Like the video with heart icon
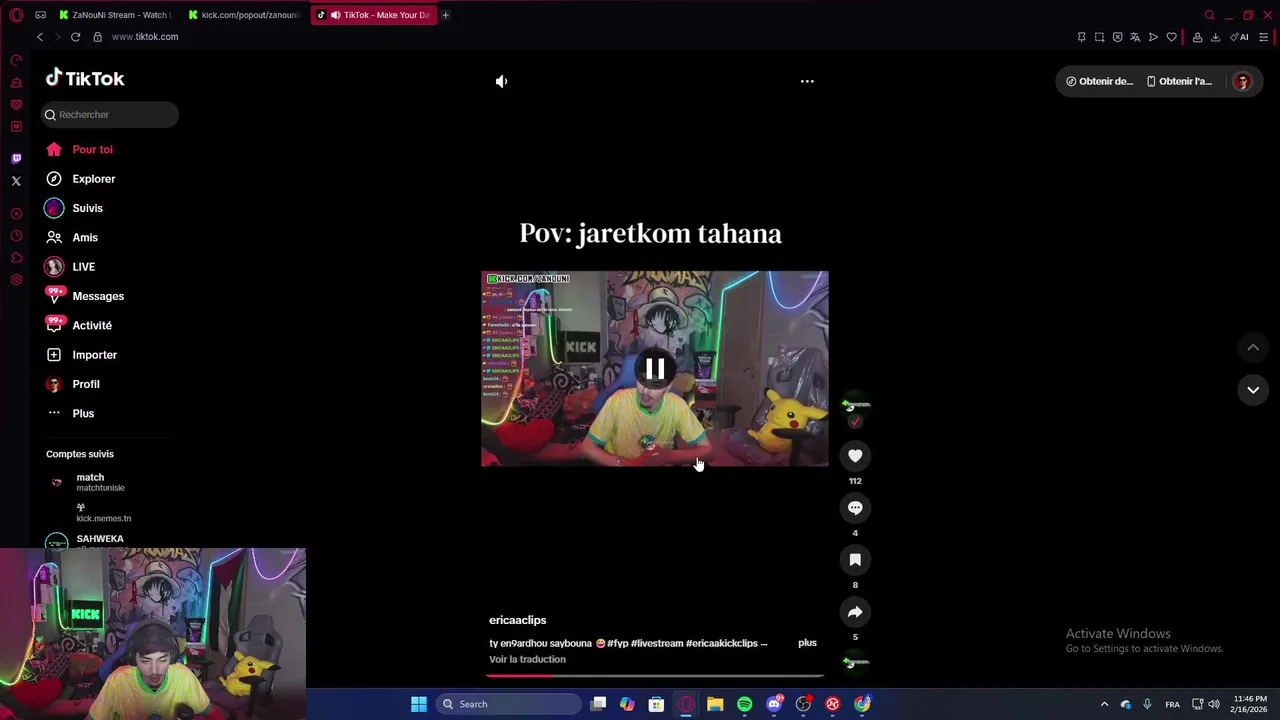1280x720 pixels. click(x=855, y=456)
